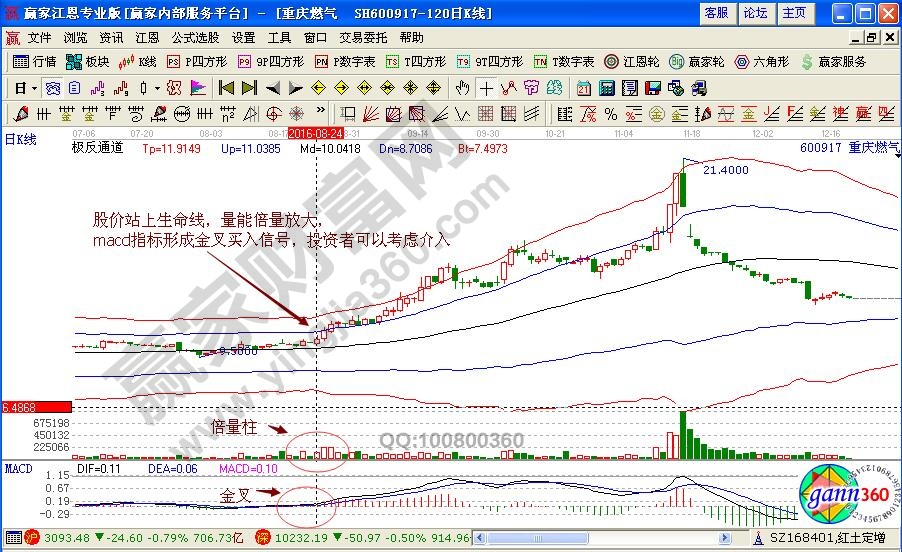Screen dimensions: 902x552
Task: Click the 论坛 forum button
Action: tap(755, 13)
